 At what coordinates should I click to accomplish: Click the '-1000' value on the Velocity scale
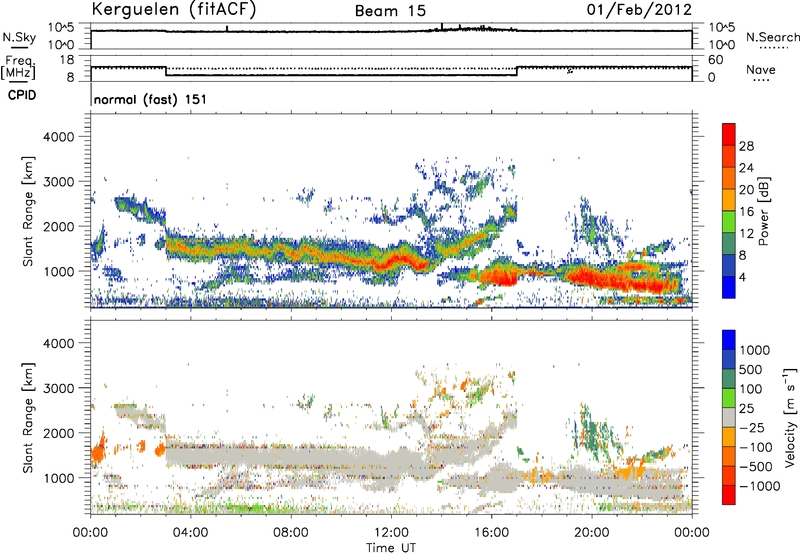pos(760,486)
